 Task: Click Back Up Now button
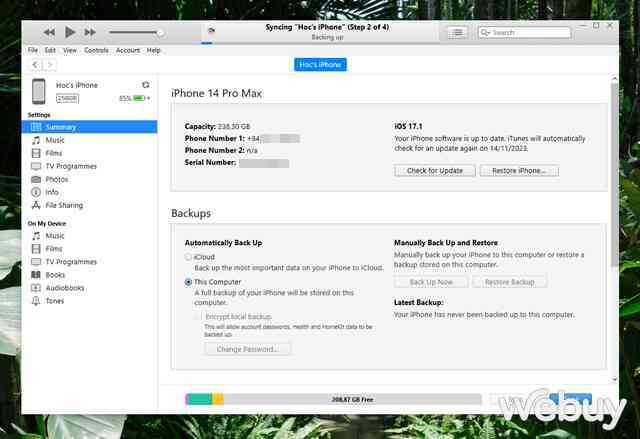431,282
